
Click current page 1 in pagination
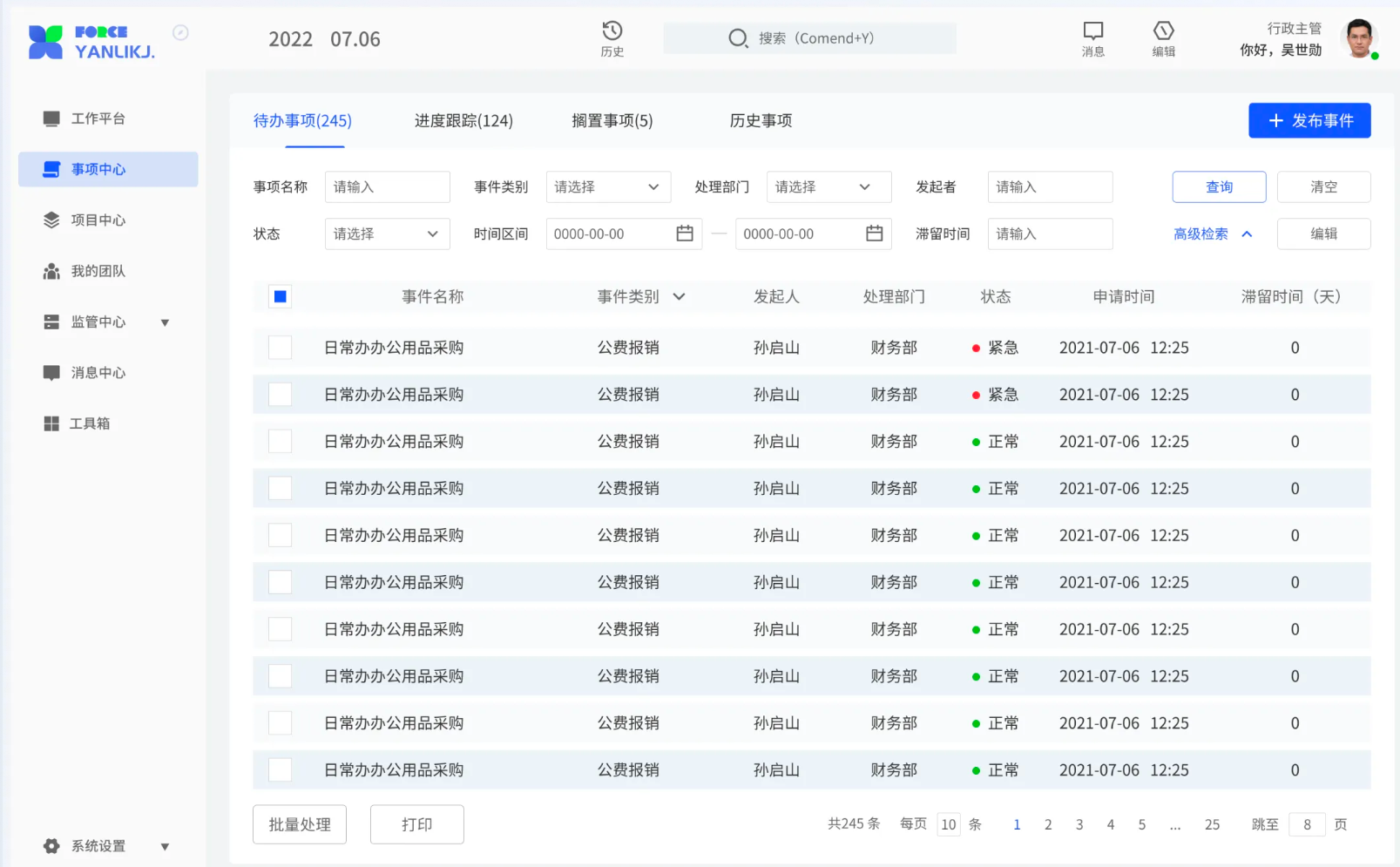point(1017,824)
